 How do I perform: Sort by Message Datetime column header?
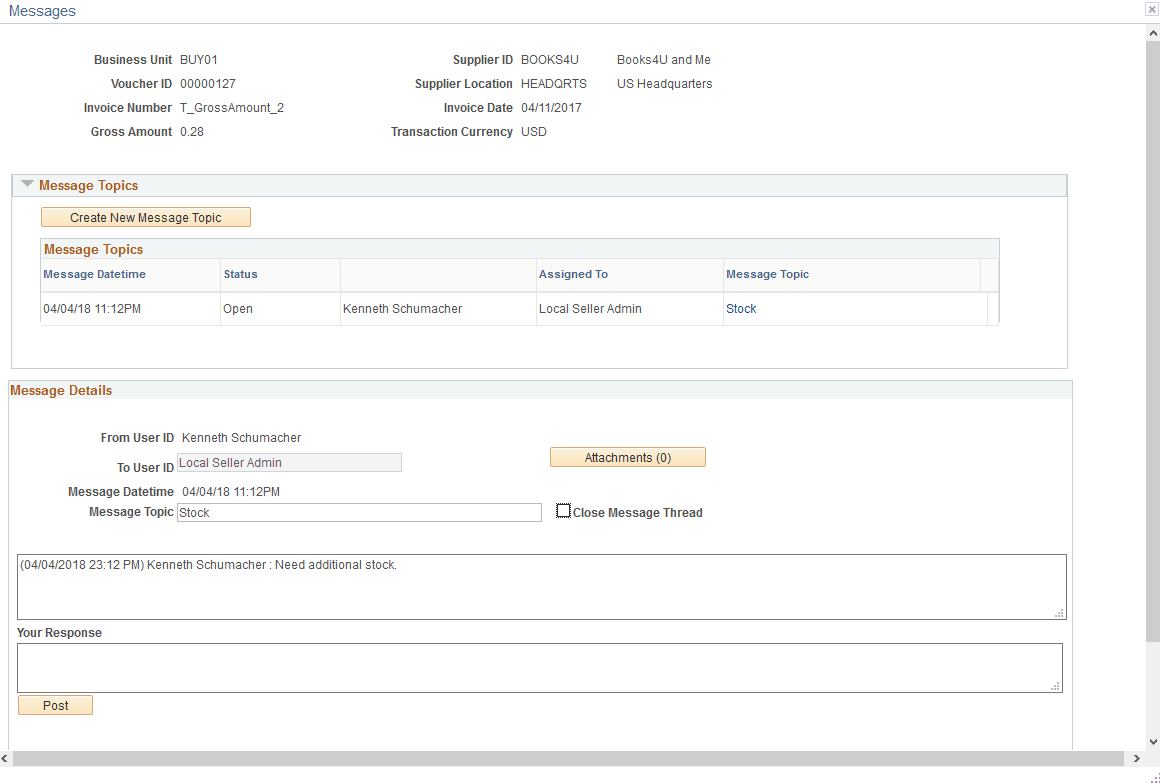[x=94, y=274]
